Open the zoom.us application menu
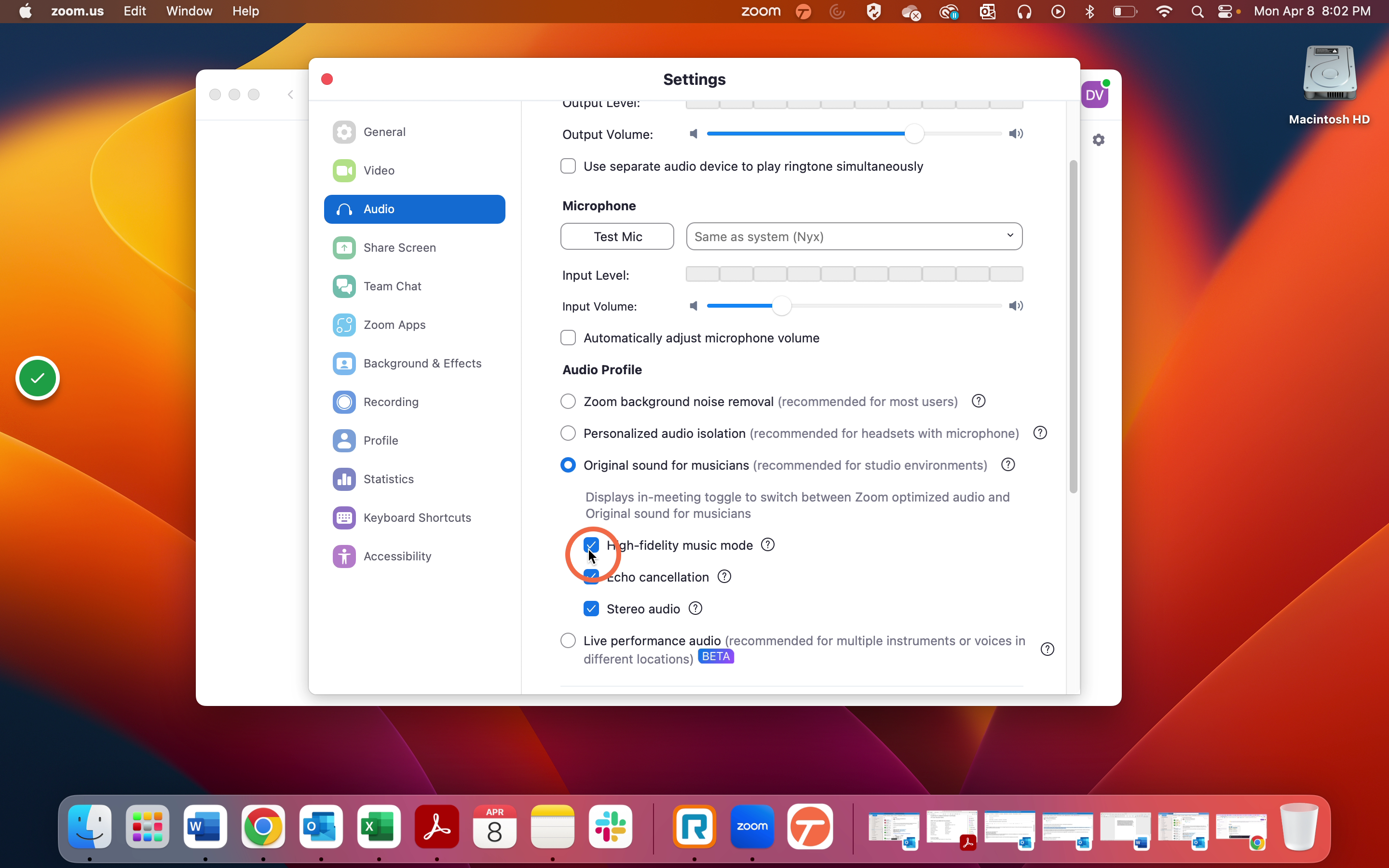Viewport: 1389px width, 868px height. click(x=78, y=11)
